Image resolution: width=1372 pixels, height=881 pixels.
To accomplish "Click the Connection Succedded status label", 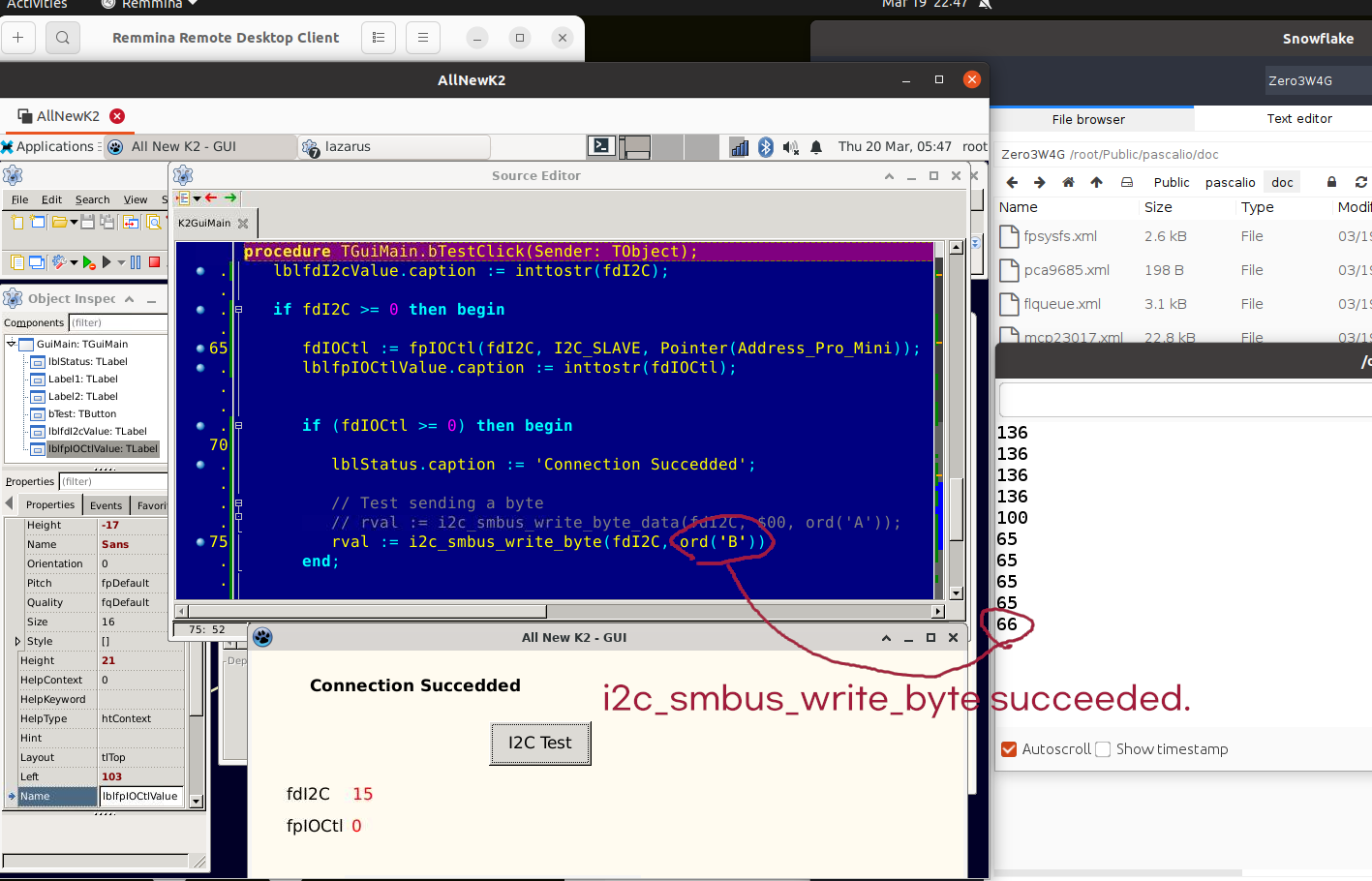I will (415, 685).
